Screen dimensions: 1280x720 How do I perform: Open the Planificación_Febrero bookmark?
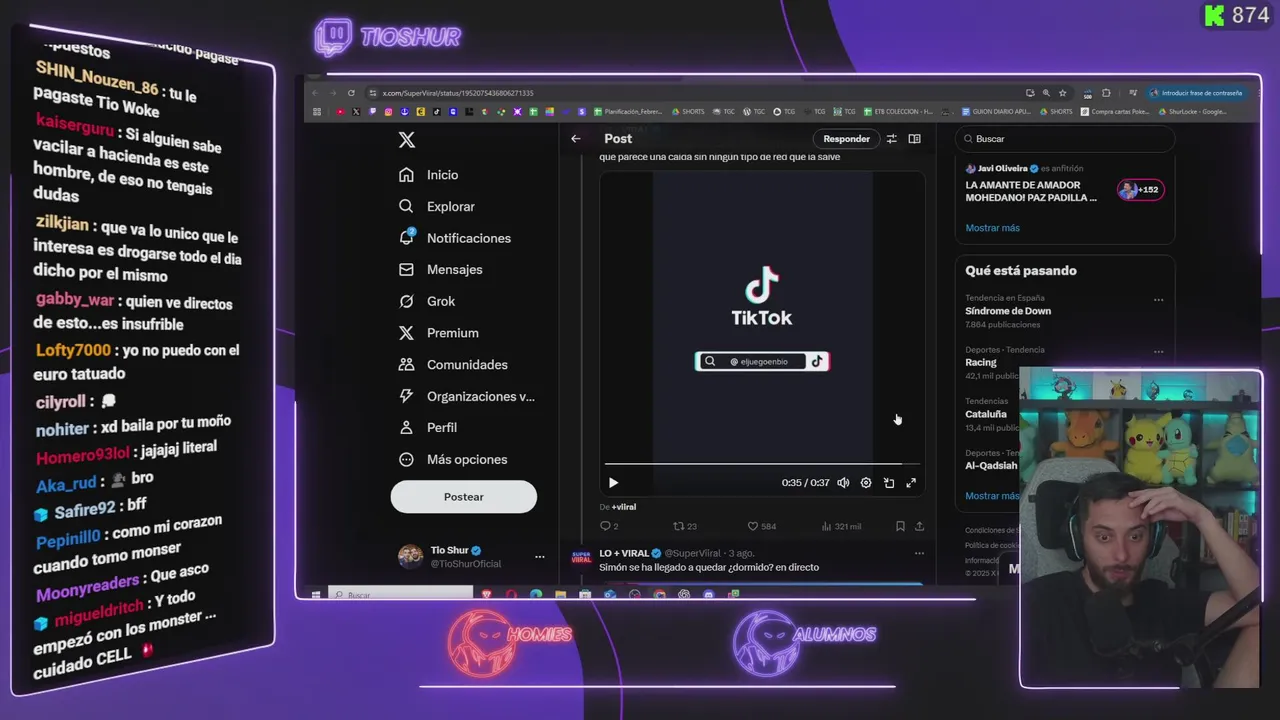(x=628, y=112)
